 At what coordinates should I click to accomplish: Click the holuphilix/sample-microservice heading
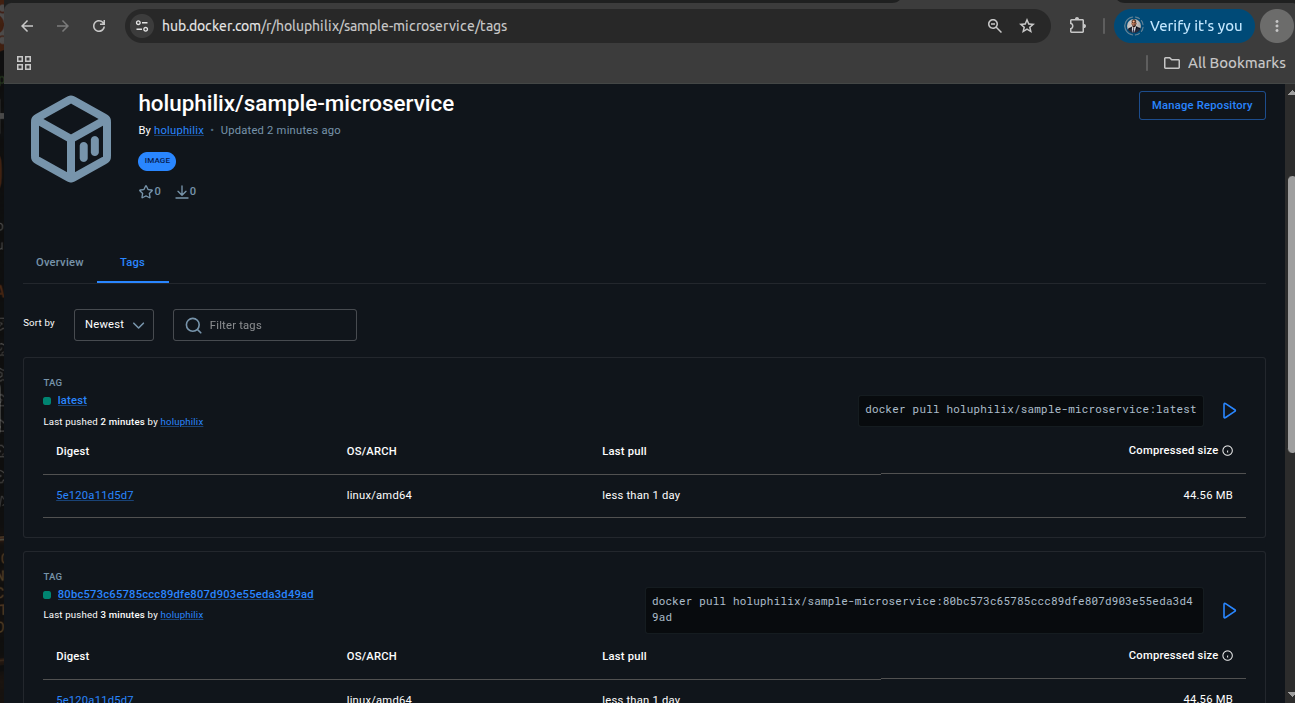pyautogui.click(x=296, y=103)
